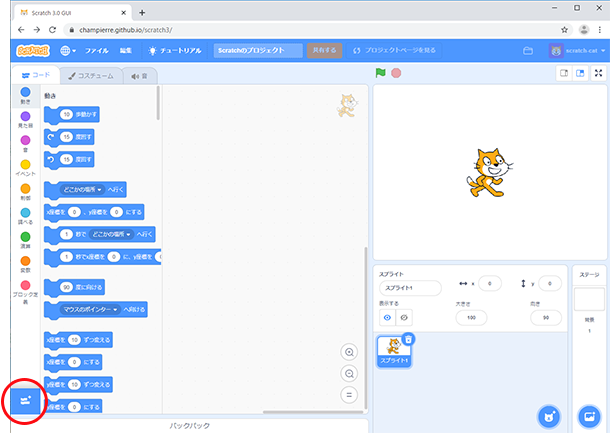
Task: Click the block palette vertical scrollbar
Action: tap(158, 103)
